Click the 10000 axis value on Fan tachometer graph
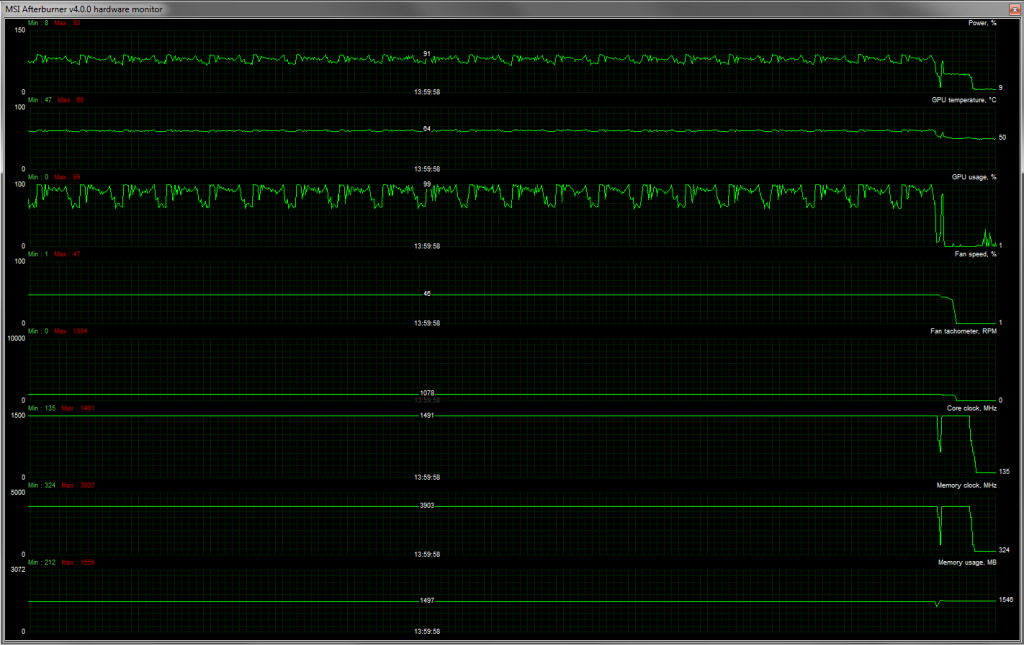 point(15,338)
